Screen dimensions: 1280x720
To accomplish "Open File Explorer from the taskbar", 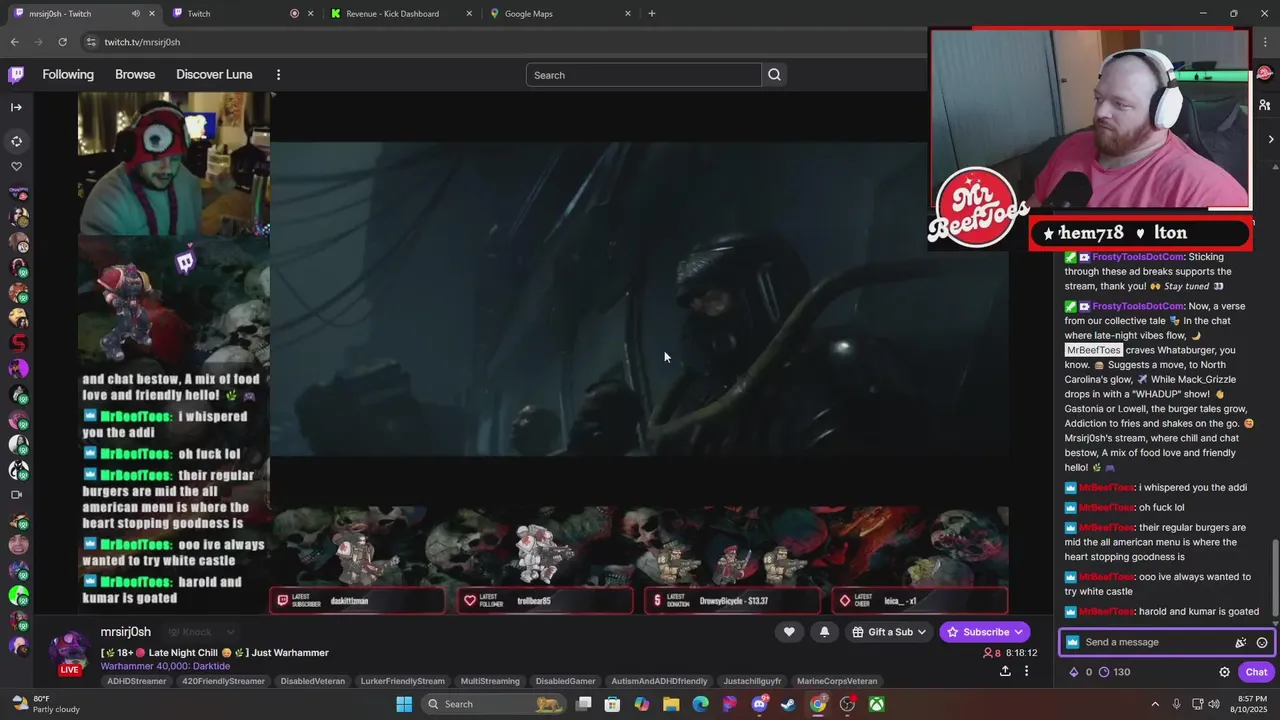I will click(671, 704).
